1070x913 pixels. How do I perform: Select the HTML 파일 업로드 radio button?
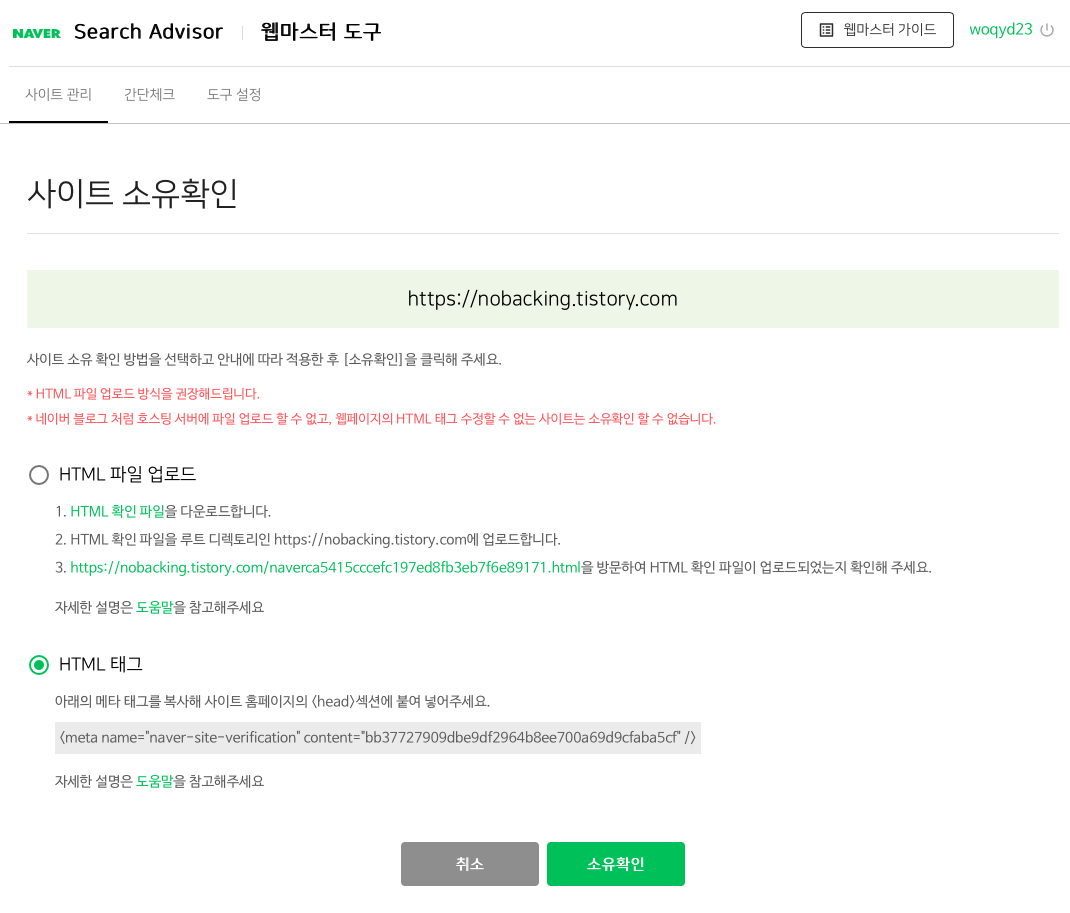pyautogui.click(x=39, y=474)
